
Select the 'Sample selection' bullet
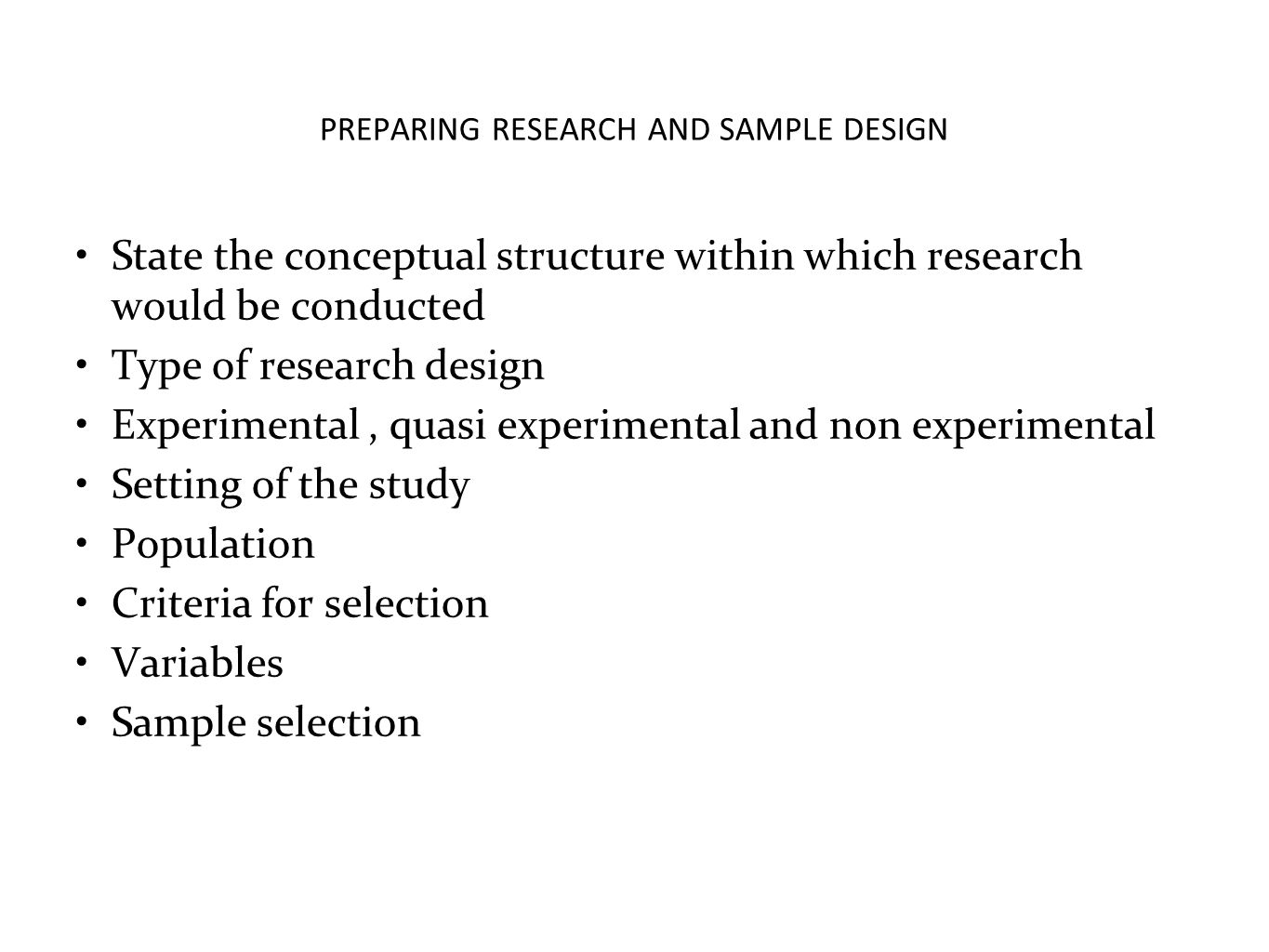pyautogui.click(x=267, y=722)
